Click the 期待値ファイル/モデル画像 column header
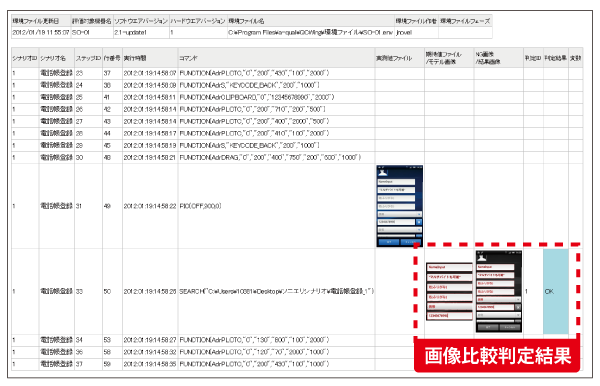This screenshot has height=386, width=600. coord(449,58)
